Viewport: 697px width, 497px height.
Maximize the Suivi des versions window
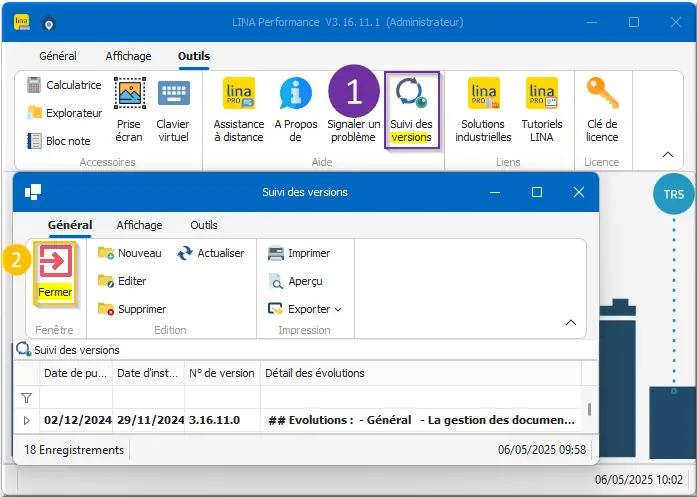pyautogui.click(x=537, y=192)
